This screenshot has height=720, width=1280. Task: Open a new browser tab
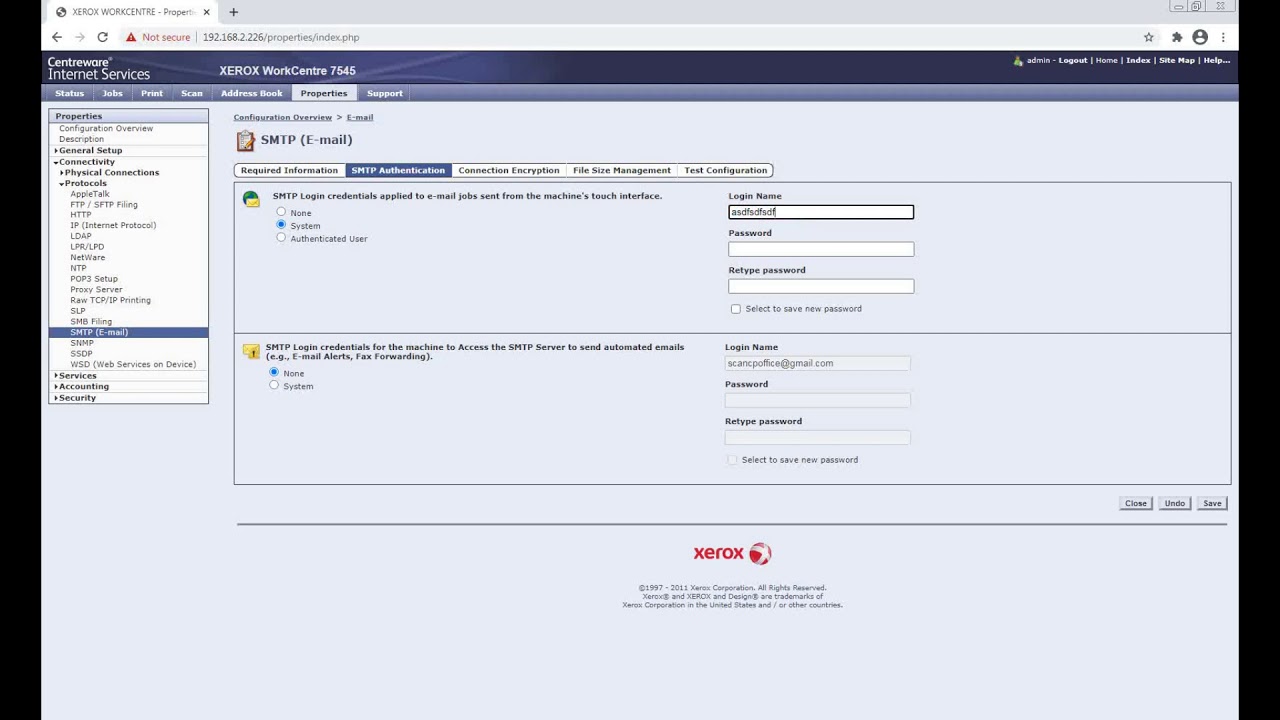pyautogui.click(x=233, y=12)
